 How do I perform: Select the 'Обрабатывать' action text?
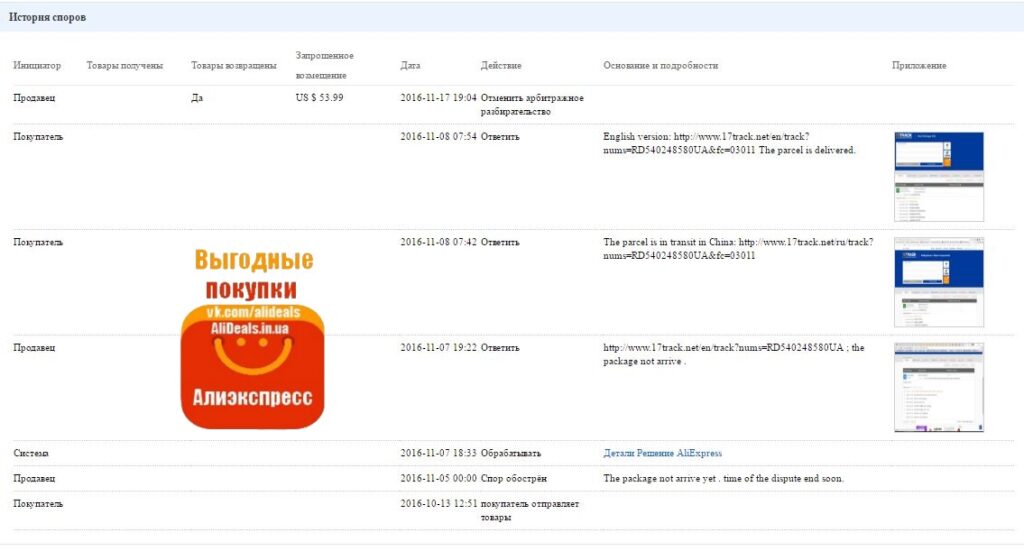point(511,453)
